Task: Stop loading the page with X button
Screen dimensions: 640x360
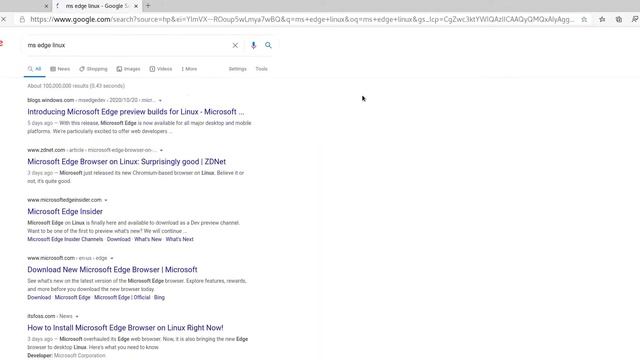Action: 4,19
